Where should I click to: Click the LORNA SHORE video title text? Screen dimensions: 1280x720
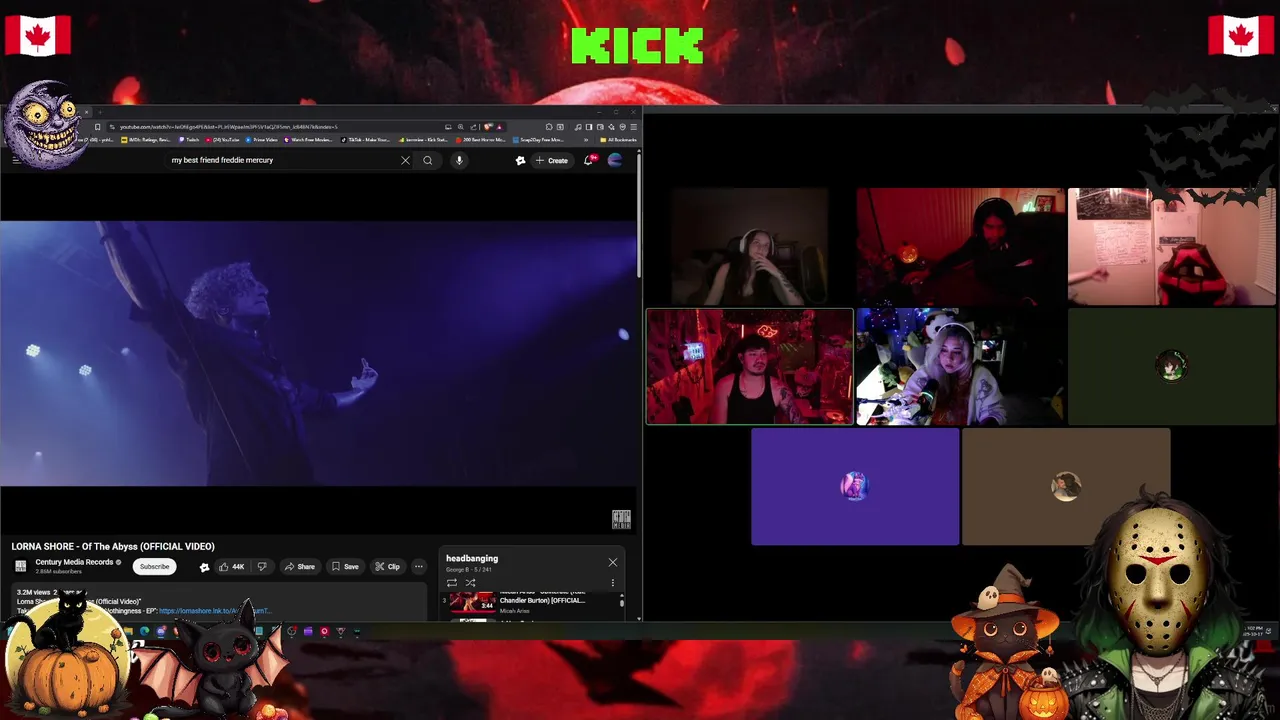[113, 547]
